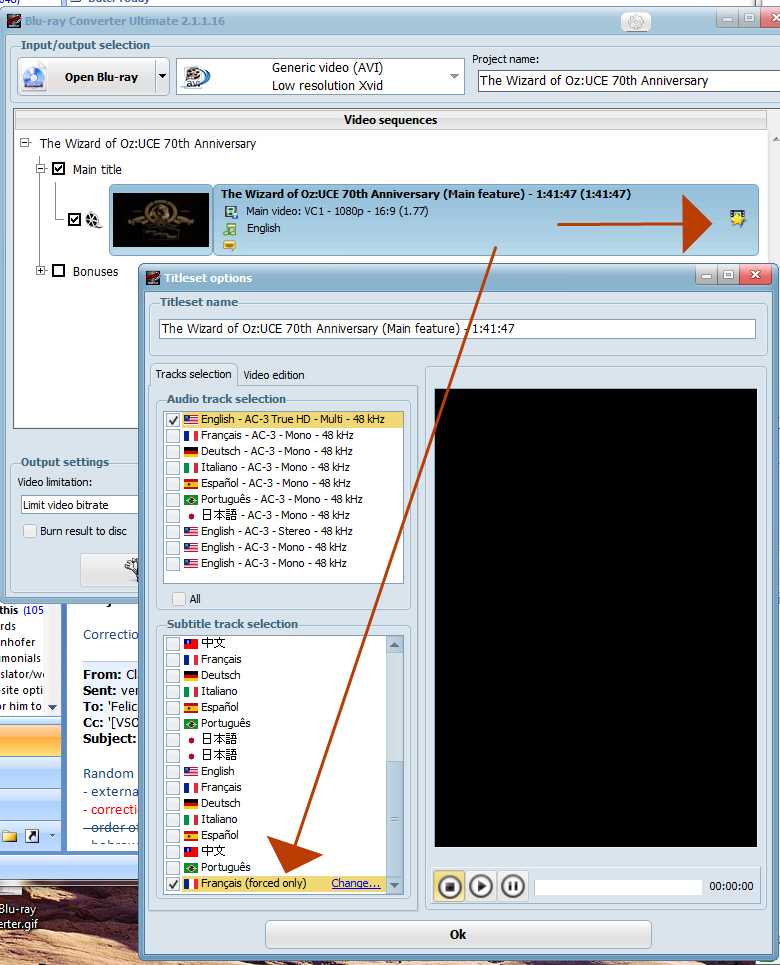
Task: Switch to the Tracks selection tab
Action: tap(193, 374)
